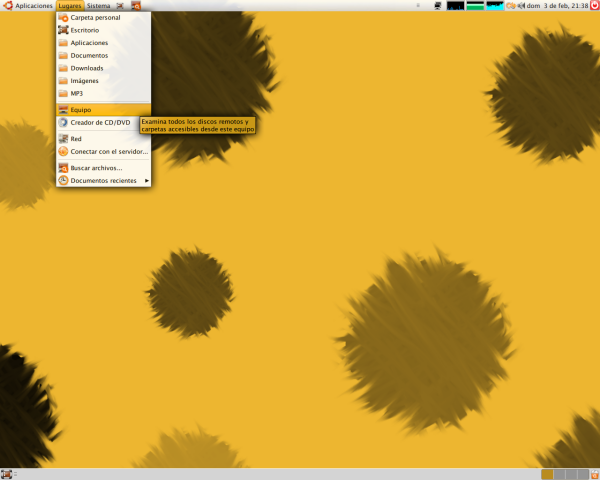Viewport: 600px width, 480px height.
Task: Click the show desktop button in bottom panel
Action: [7, 474]
